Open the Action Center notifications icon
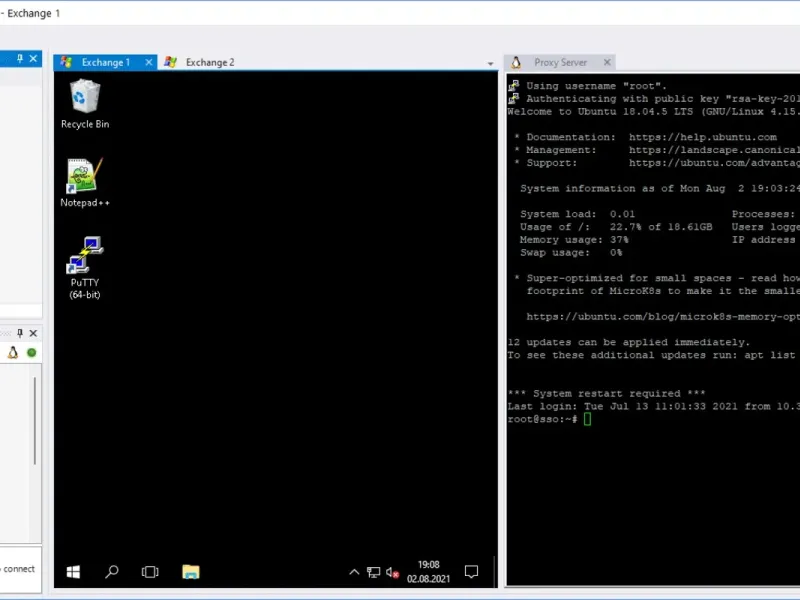Screen dimensions: 800x600 pos(471,572)
